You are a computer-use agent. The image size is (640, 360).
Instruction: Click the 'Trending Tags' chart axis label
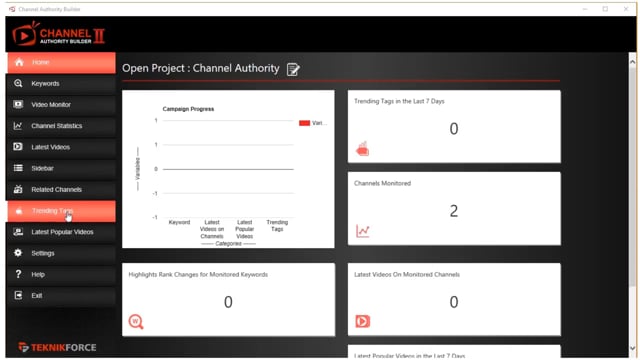pos(277,225)
